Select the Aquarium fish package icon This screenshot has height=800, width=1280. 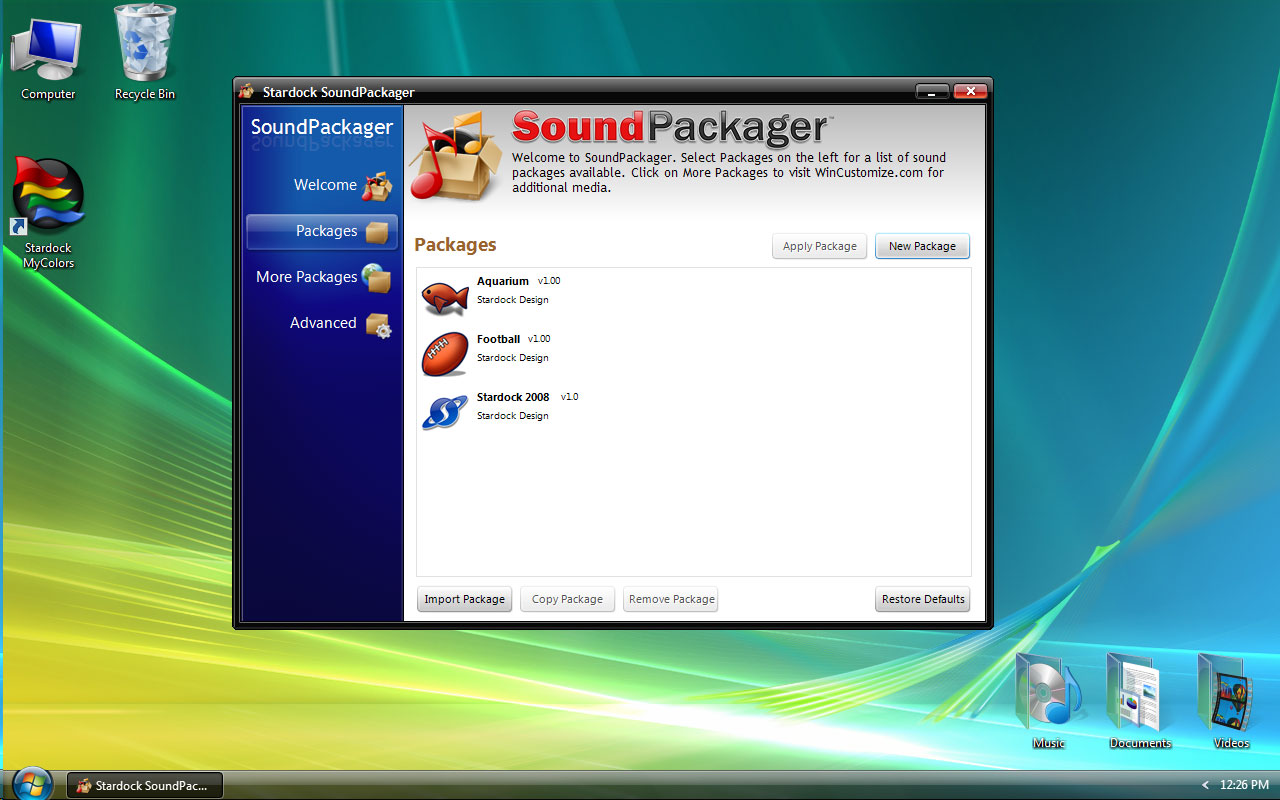[444, 297]
